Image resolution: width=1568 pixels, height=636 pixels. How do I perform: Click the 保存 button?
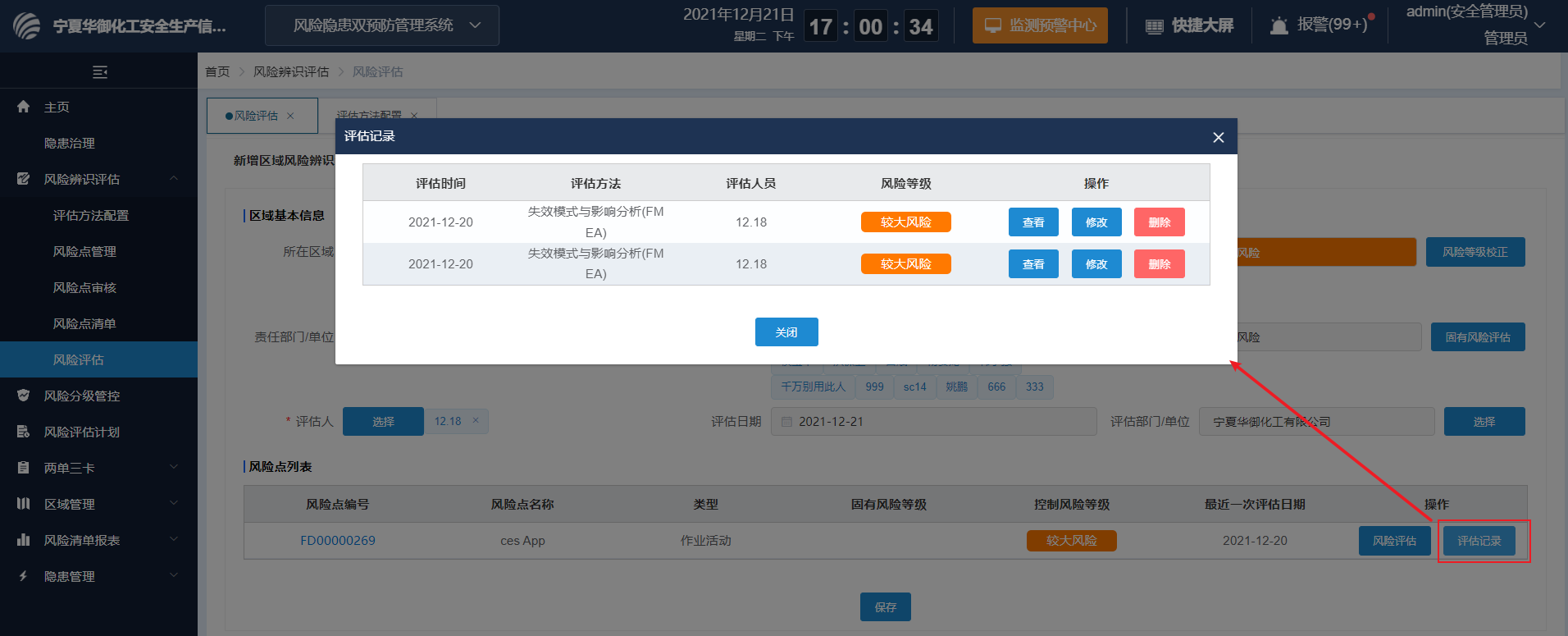pyautogui.click(x=886, y=607)
